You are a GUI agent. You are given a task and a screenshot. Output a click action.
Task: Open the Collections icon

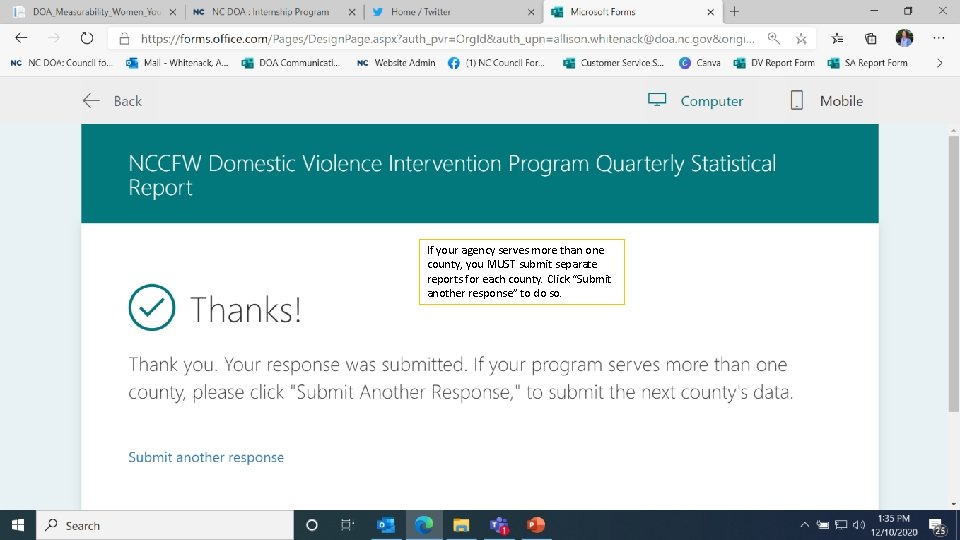point(871,39)
